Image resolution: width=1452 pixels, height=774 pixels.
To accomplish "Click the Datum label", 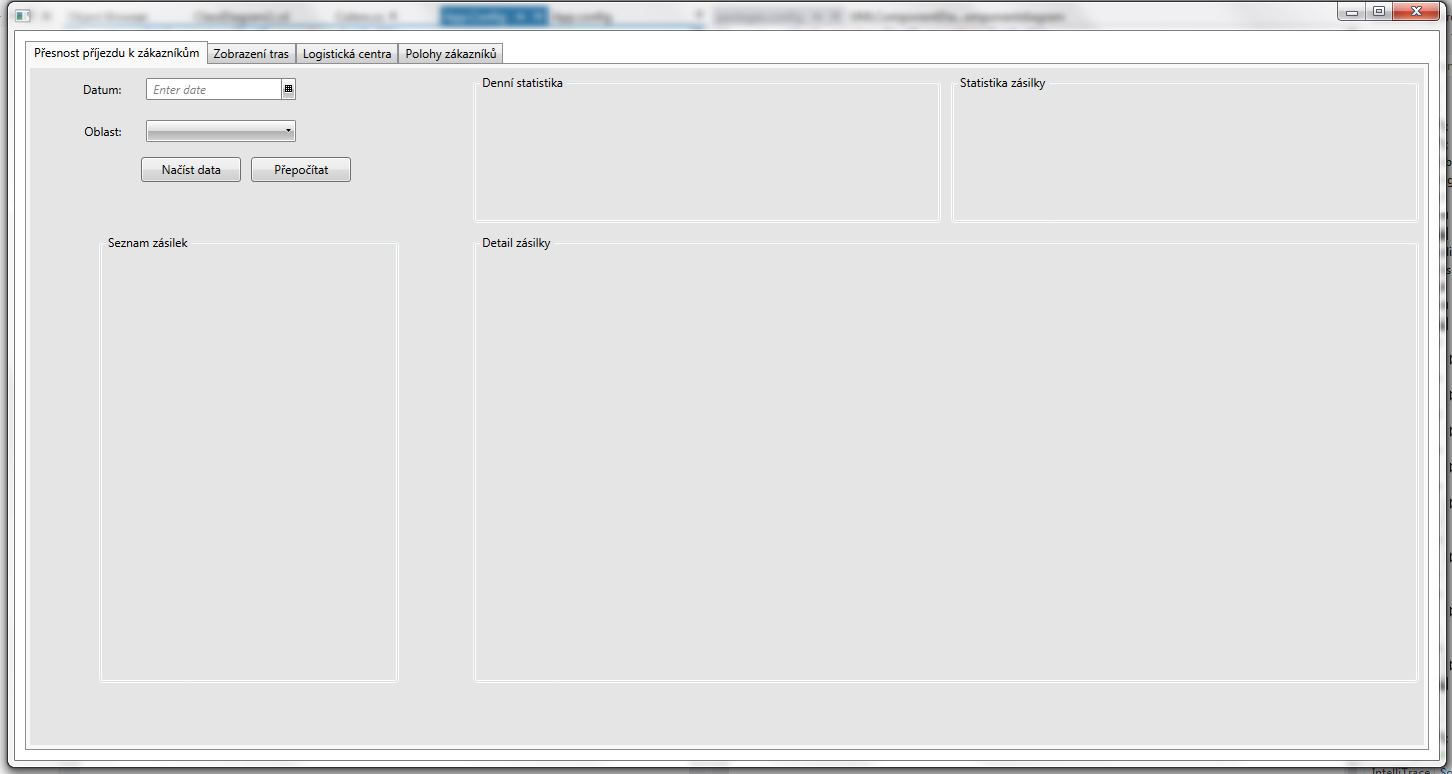I will point(102,90).
